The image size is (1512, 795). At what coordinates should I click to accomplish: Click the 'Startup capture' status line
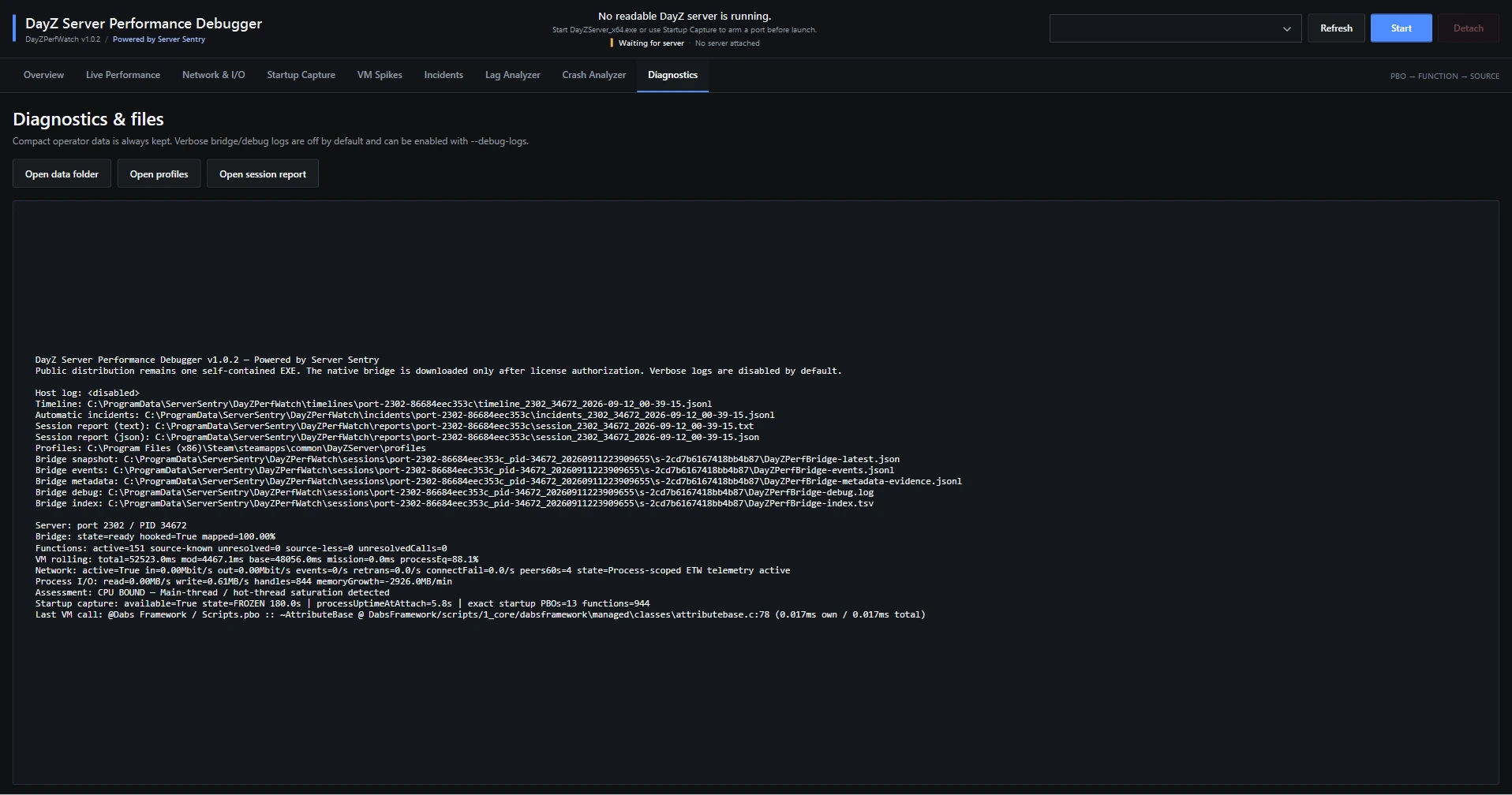pyautogui.click(x=342, y=603)
